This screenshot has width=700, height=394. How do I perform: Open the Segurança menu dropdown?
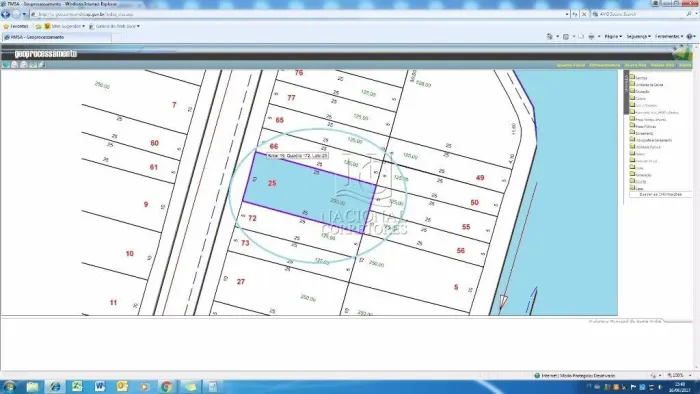tap(638, 37)
